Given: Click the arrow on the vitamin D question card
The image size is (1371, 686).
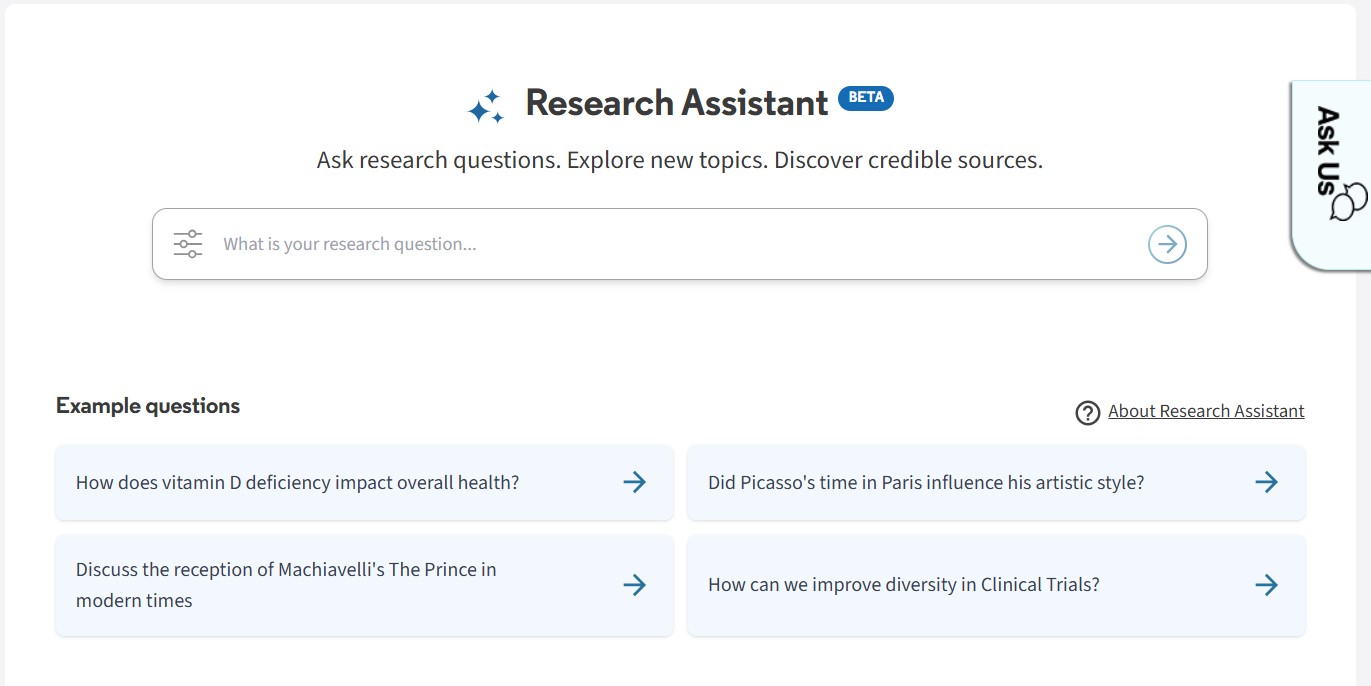Looking at the screenshot, I should [635, 482].
